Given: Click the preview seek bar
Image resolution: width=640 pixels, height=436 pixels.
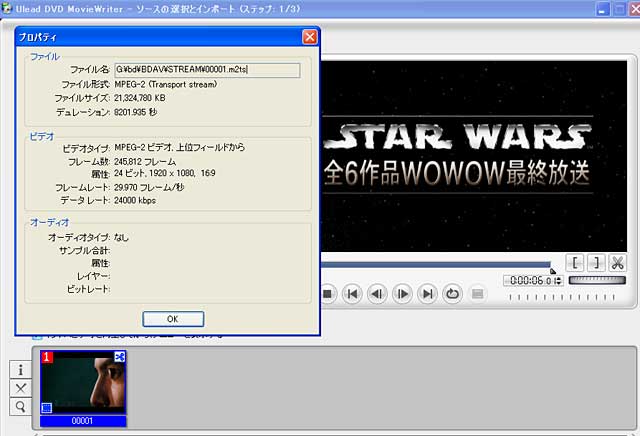Looking at the screenshot, I should 437,265.
